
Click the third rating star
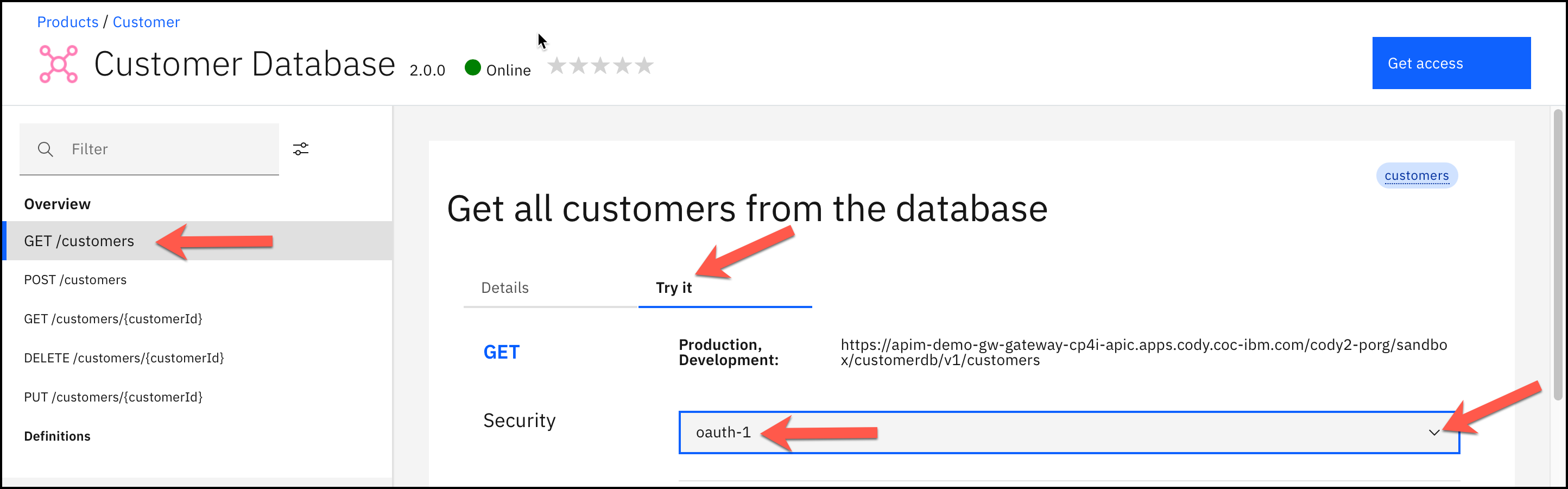(600, 66)
